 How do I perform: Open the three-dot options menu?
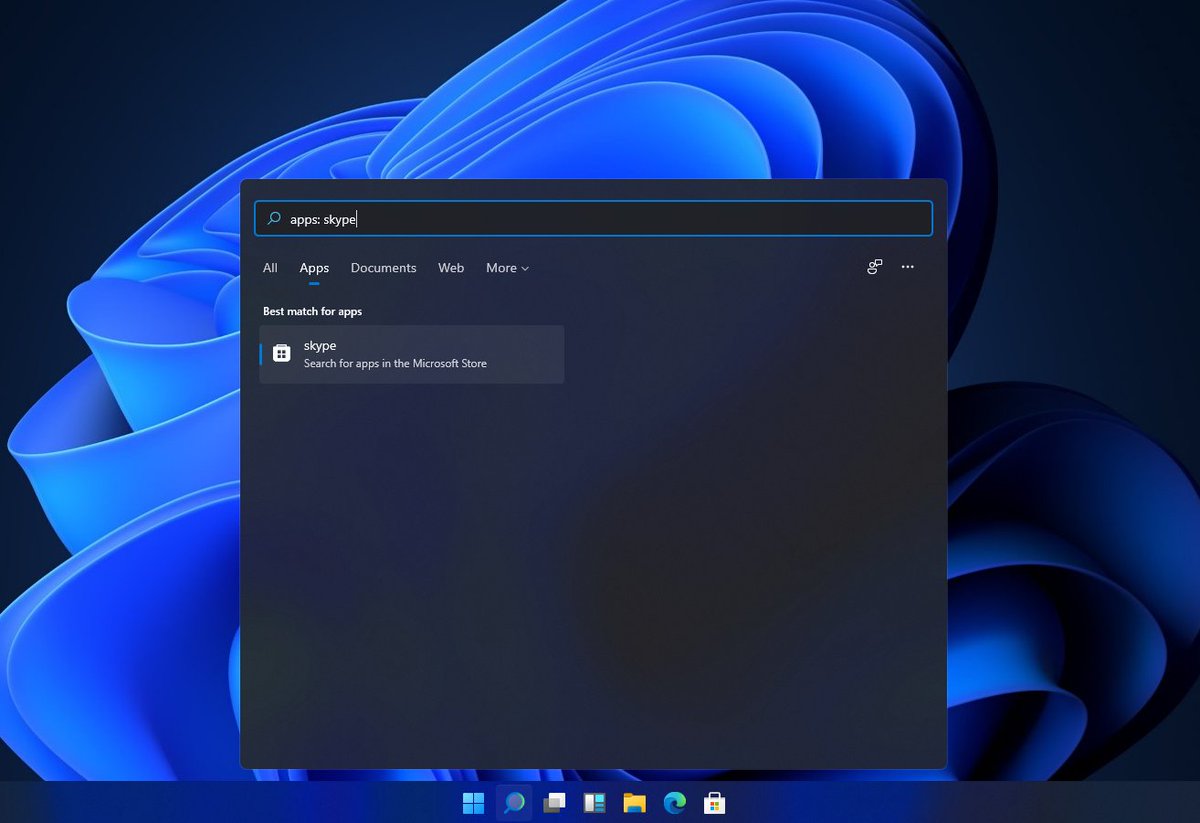[907, 267]
